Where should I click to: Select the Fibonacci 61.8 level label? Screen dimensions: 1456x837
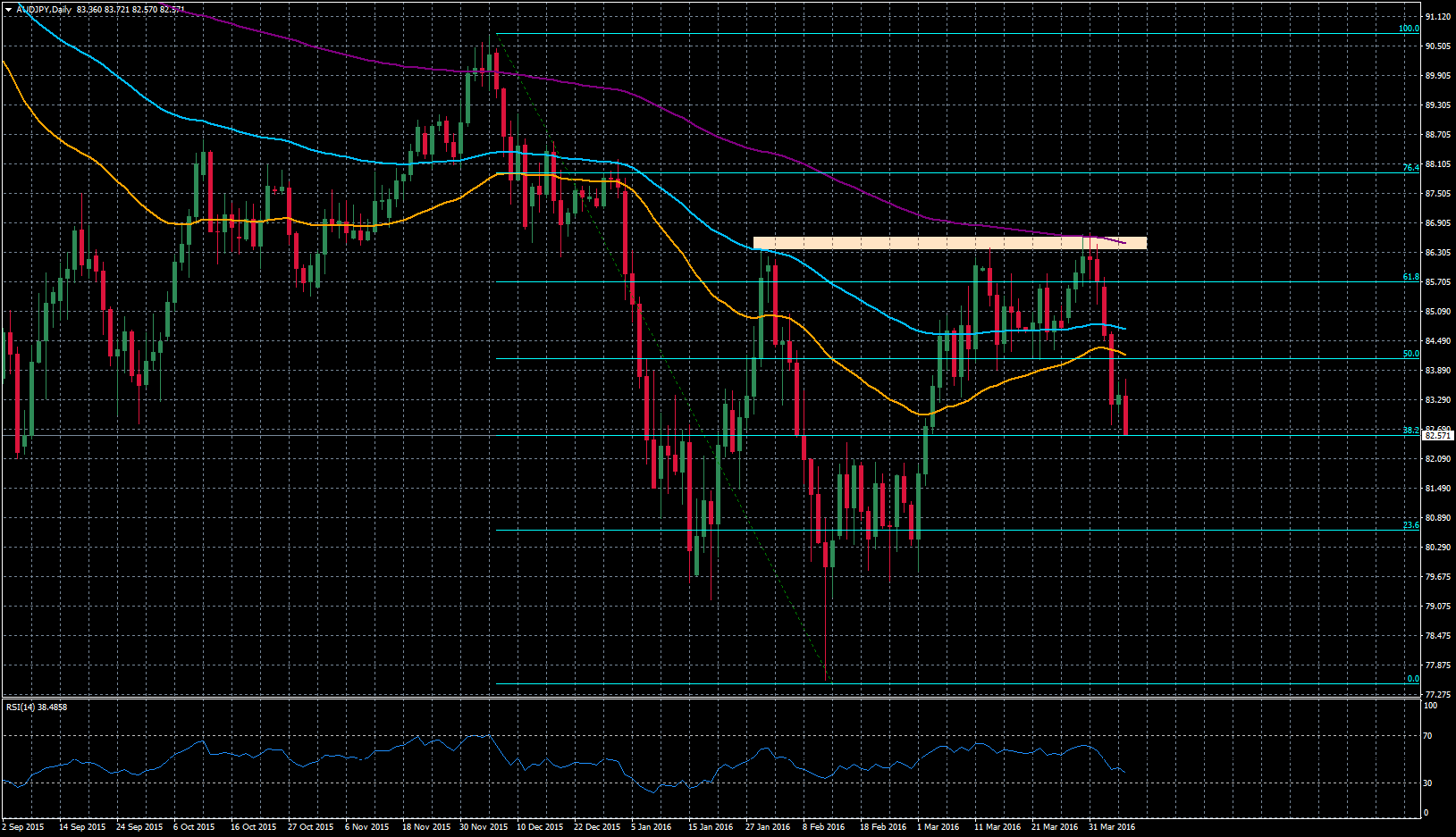pyautogui.click(x=1410, y=277)
